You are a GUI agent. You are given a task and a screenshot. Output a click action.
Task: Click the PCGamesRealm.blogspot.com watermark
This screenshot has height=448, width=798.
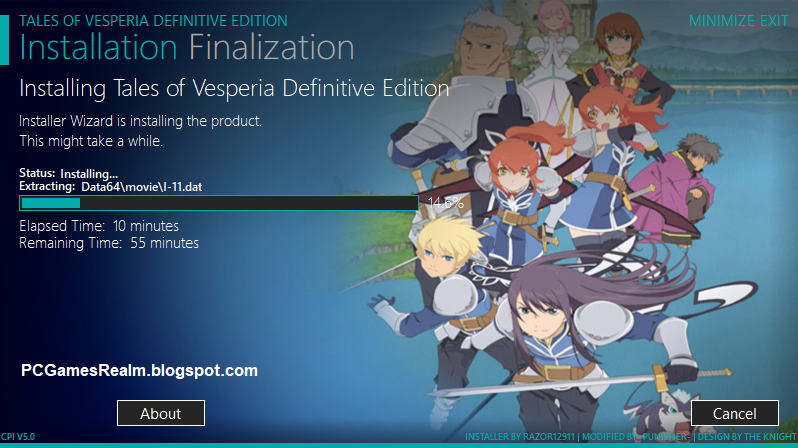139,370
